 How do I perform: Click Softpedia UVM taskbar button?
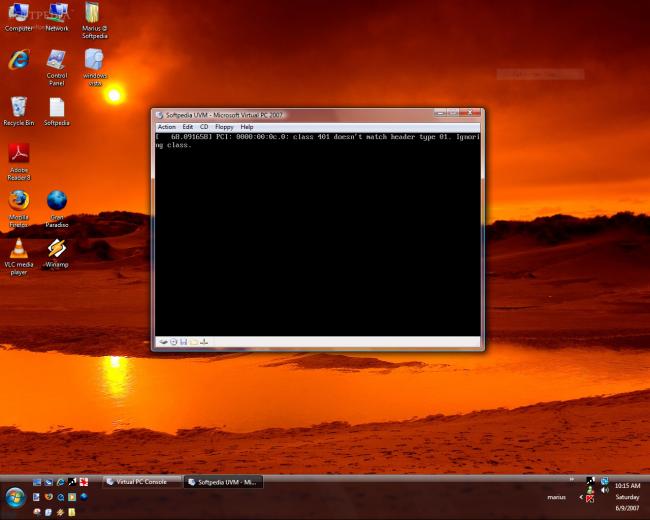223,482
